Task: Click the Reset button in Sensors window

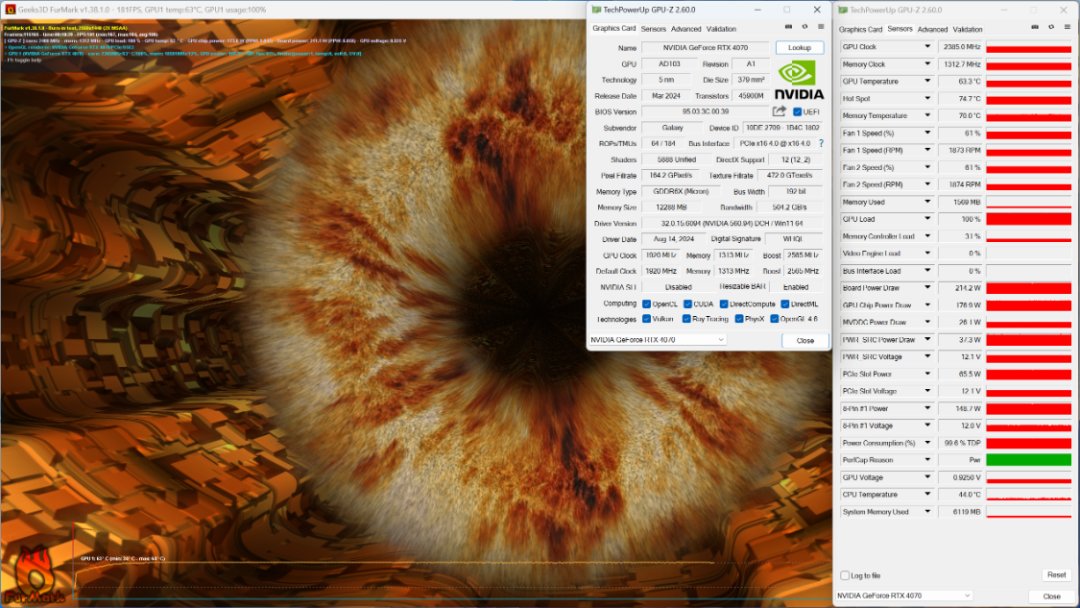Action: pos(1056,575)
